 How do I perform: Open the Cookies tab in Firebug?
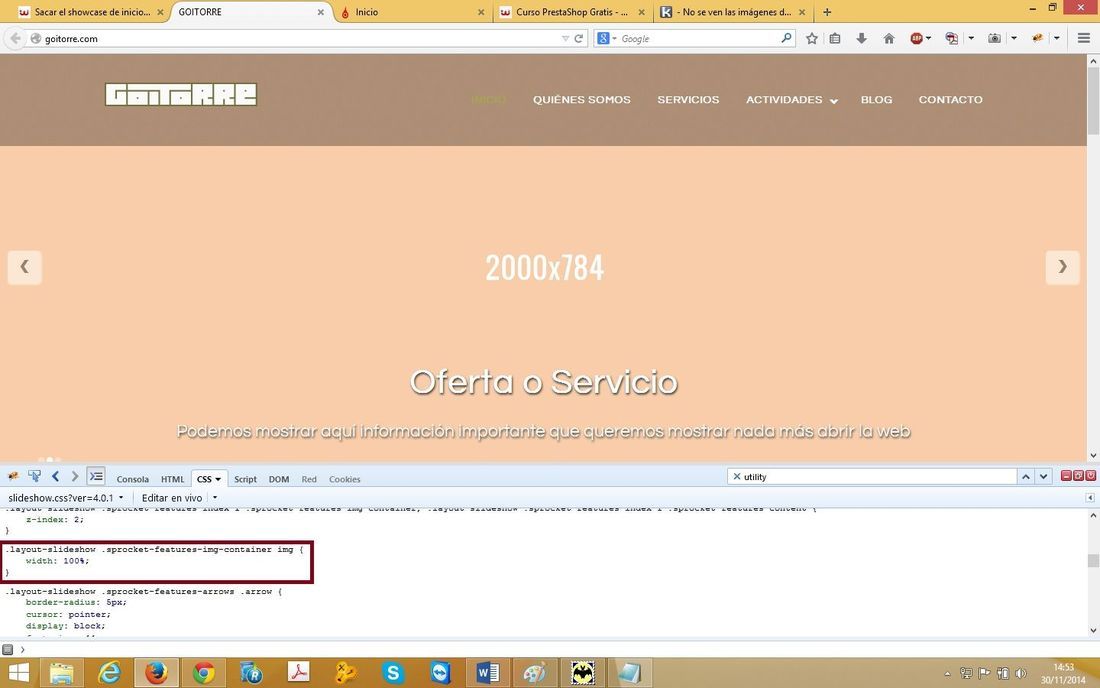(x=344, y=479)
